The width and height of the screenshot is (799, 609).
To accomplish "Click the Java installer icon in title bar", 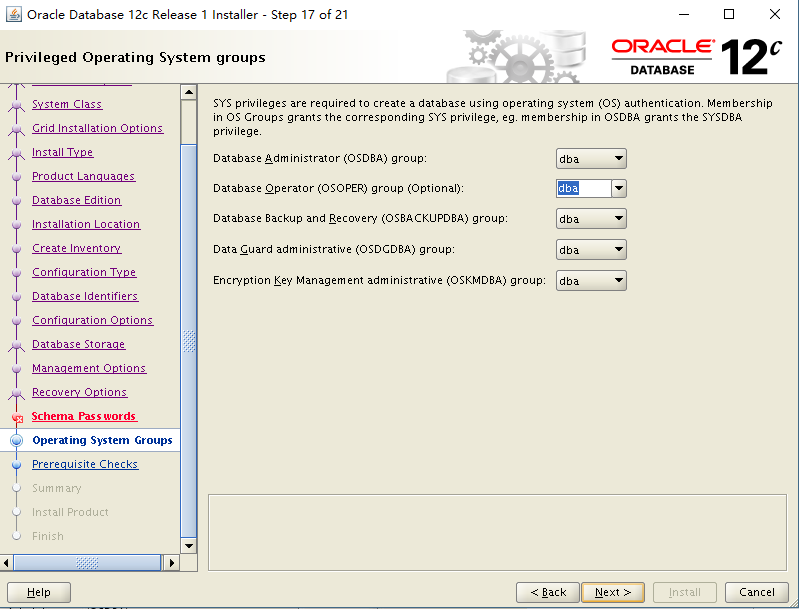I will point(14,14).
